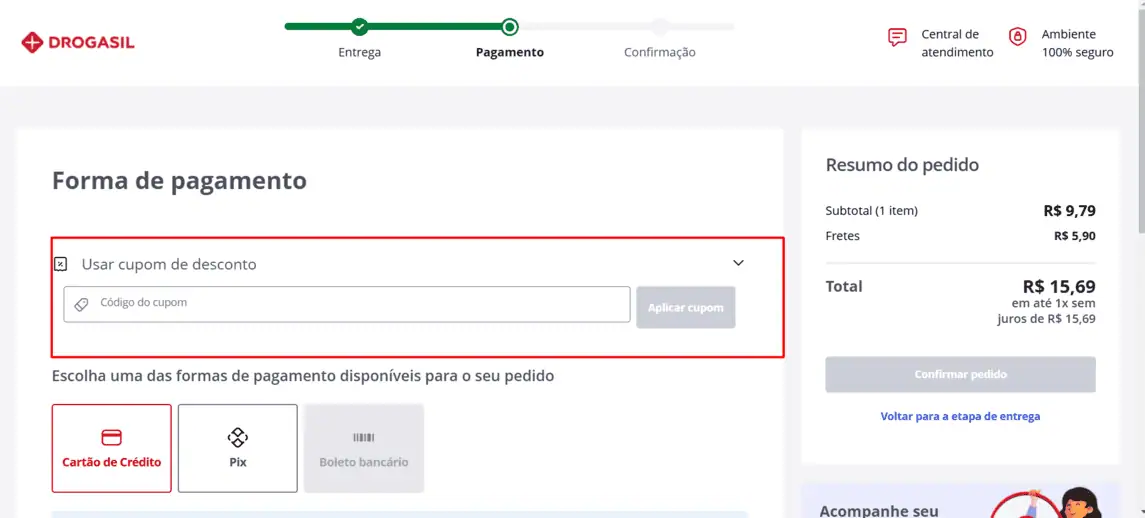The image size is (1145, 518).
Task: Click the Ambiente 100% seguro text
Action: pos(1077,43)
